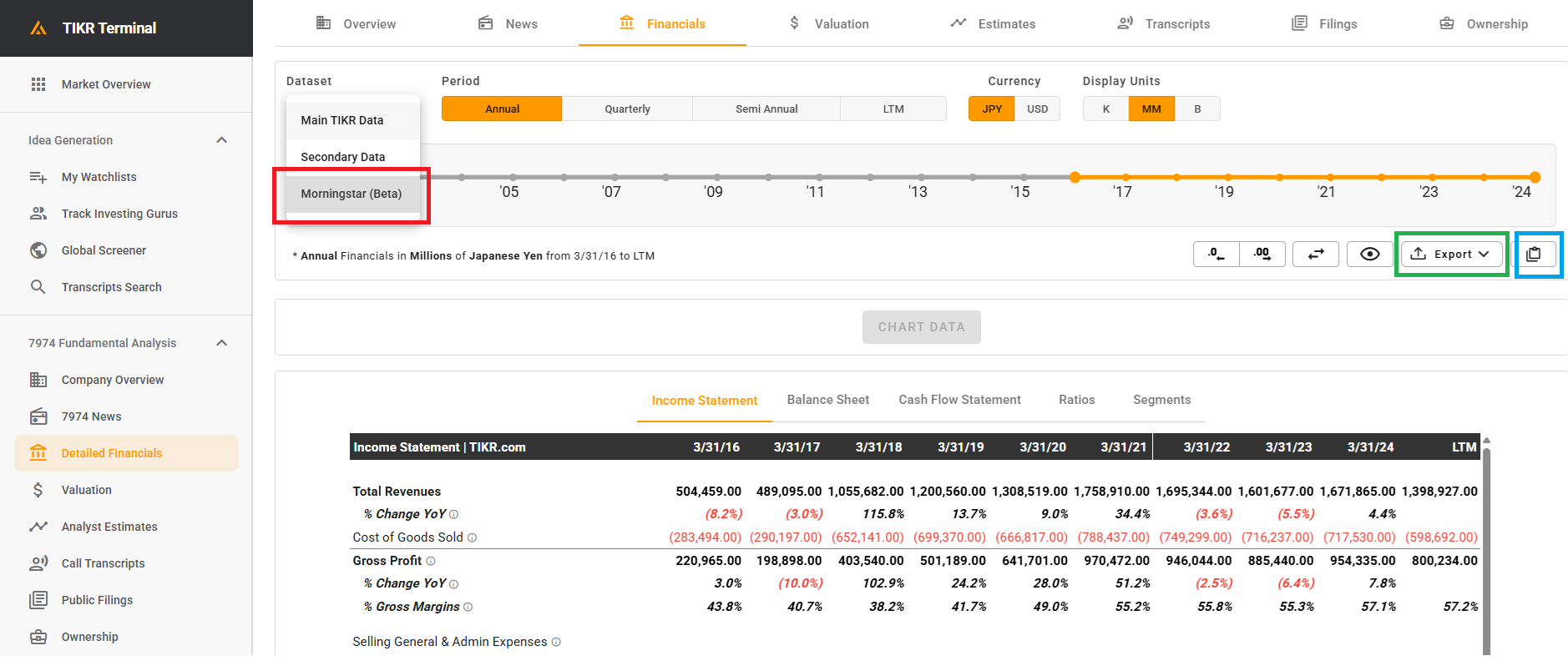The image size is (1568, 671).
Task: Collapse 7974 Fundamental Analysis section
Action: point(221,343)
